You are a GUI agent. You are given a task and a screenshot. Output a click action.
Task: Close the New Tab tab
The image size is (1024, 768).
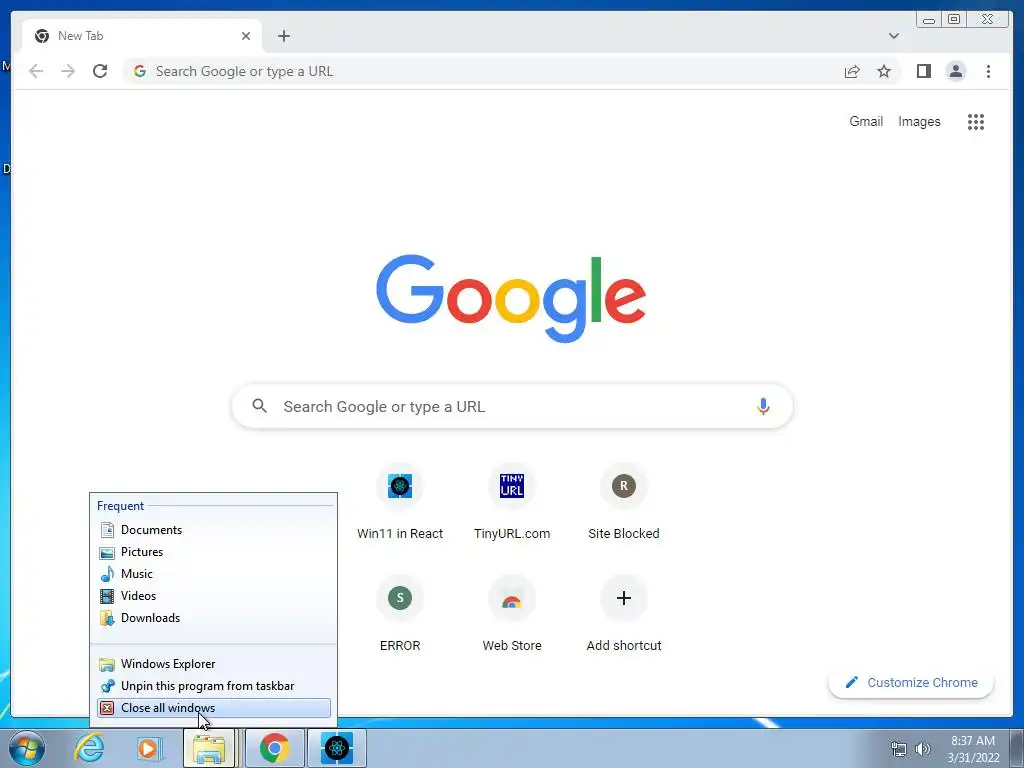[246, 36]
